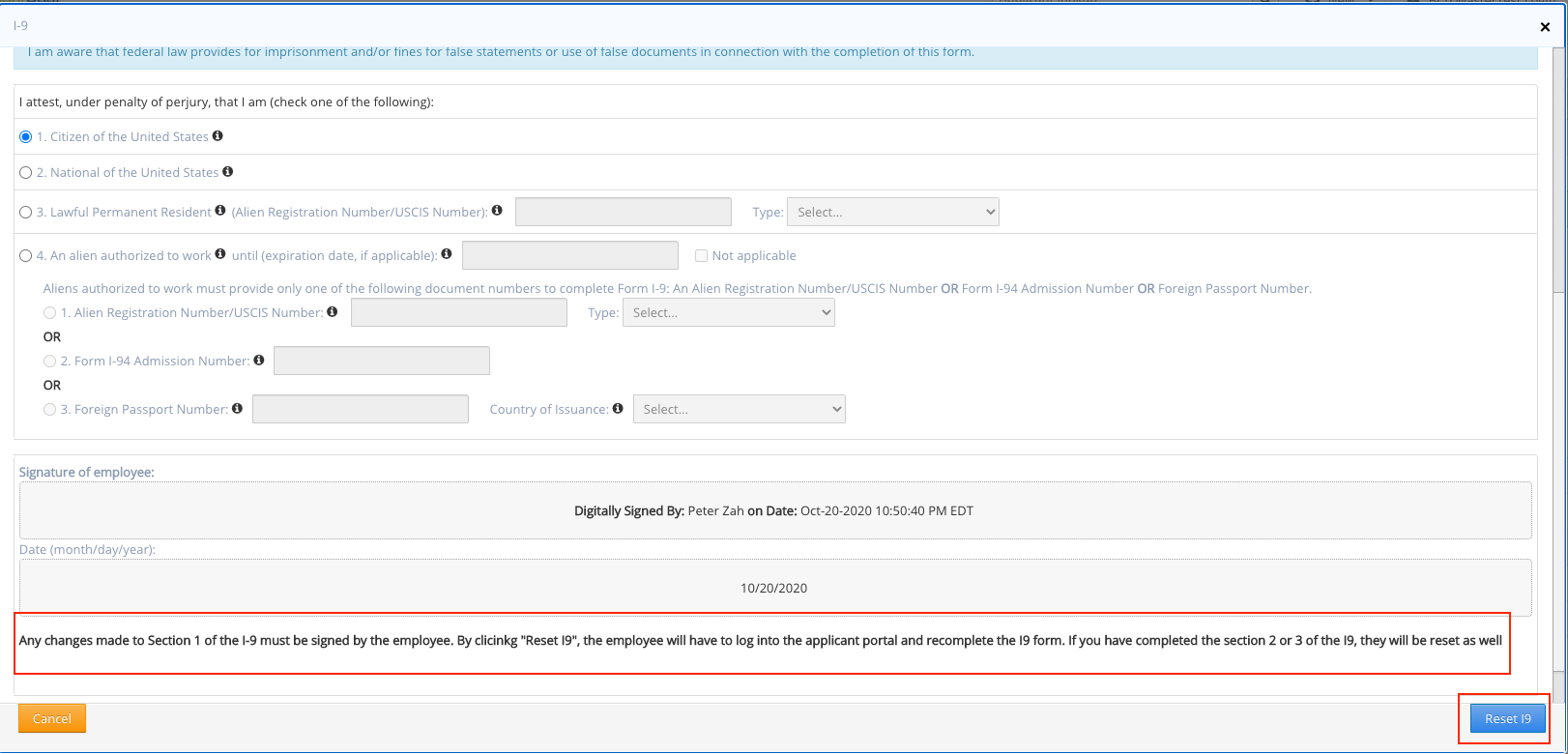
Task: Click info icon beside Citizen of the United States
Action: click(x=218, y=136)
